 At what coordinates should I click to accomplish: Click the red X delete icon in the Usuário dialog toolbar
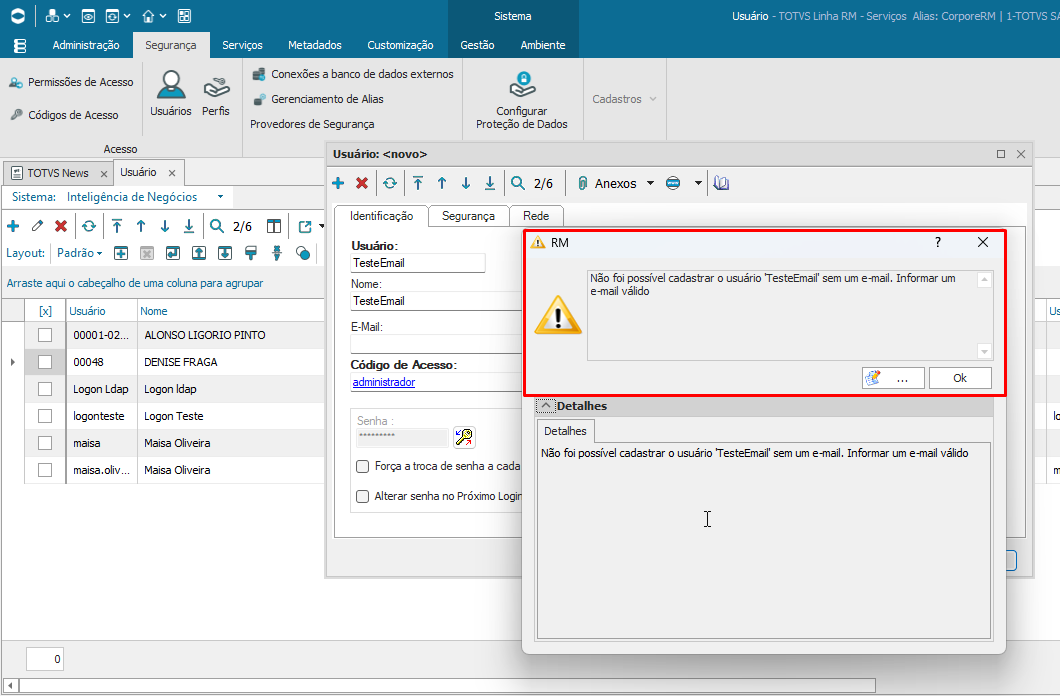tap(362, 183)
